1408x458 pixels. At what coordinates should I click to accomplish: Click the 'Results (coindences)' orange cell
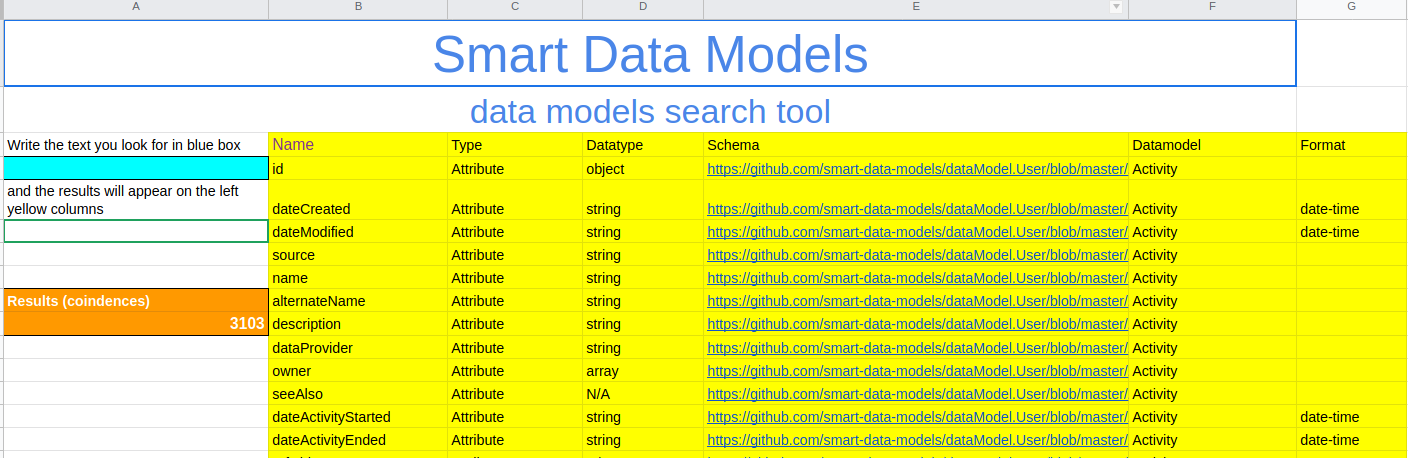[x=136, y=300]
